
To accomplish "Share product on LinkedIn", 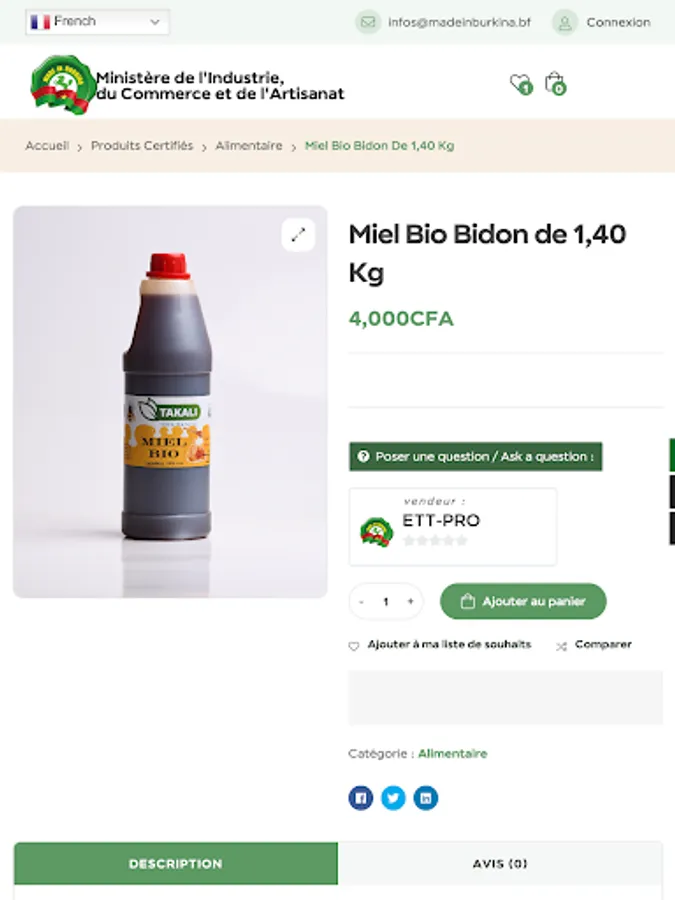I will (426, 798).
